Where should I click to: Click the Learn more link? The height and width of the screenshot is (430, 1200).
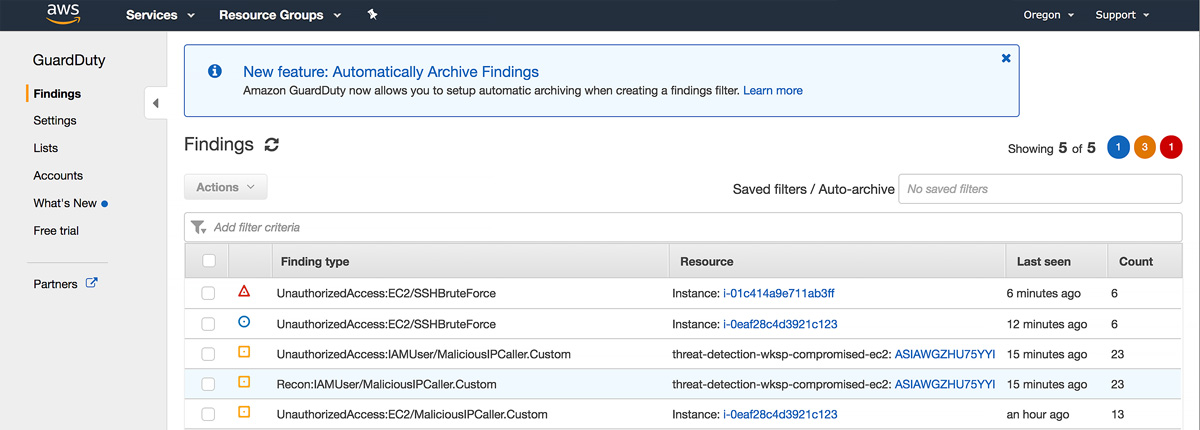click(x=772, y=91)
